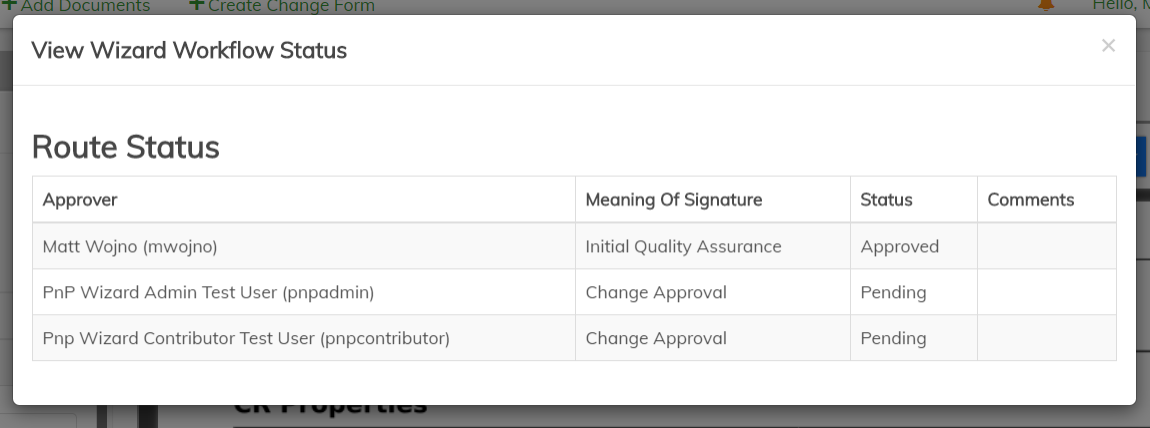Viewport: 1150px width, 428px height.
Task: Click the Status column header
Action: tap(886, 200)
